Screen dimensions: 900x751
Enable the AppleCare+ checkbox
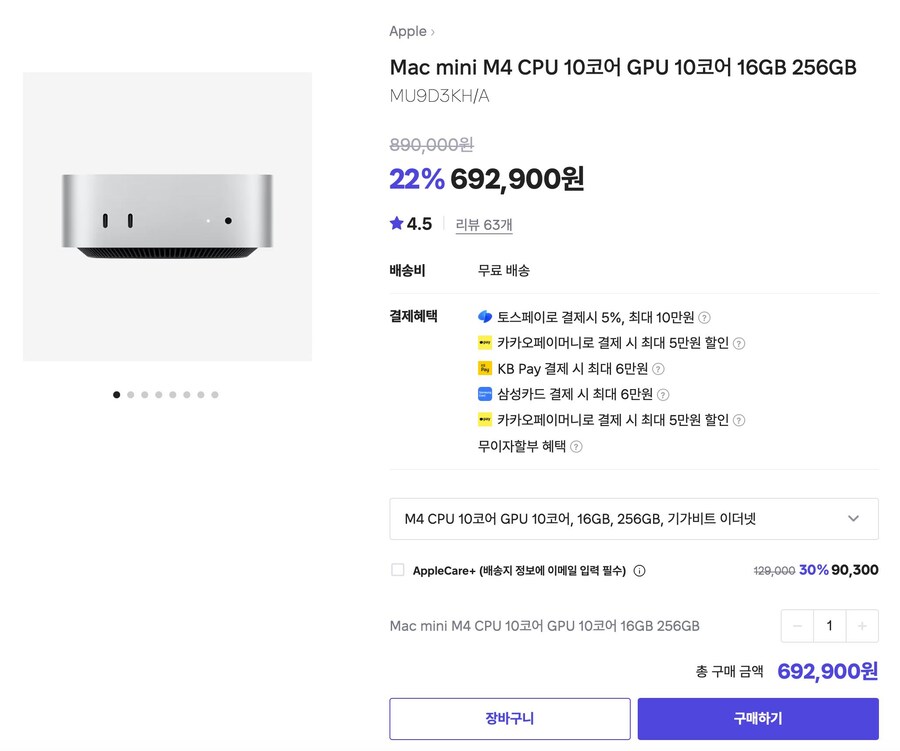395,570
